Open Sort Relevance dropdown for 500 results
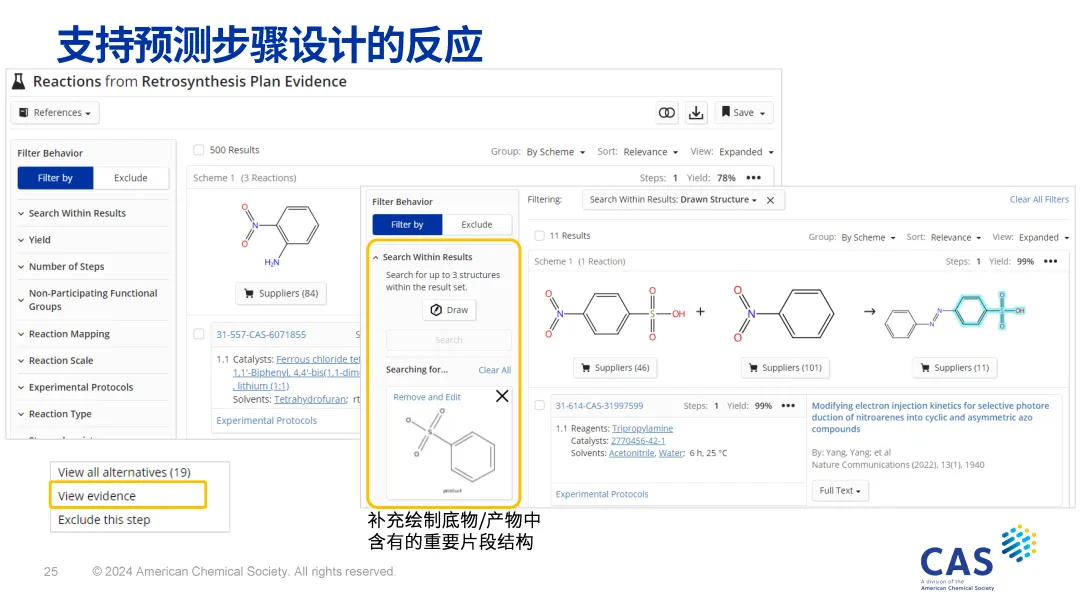This screenshot has height=610, width=1080. coord(651,152)
